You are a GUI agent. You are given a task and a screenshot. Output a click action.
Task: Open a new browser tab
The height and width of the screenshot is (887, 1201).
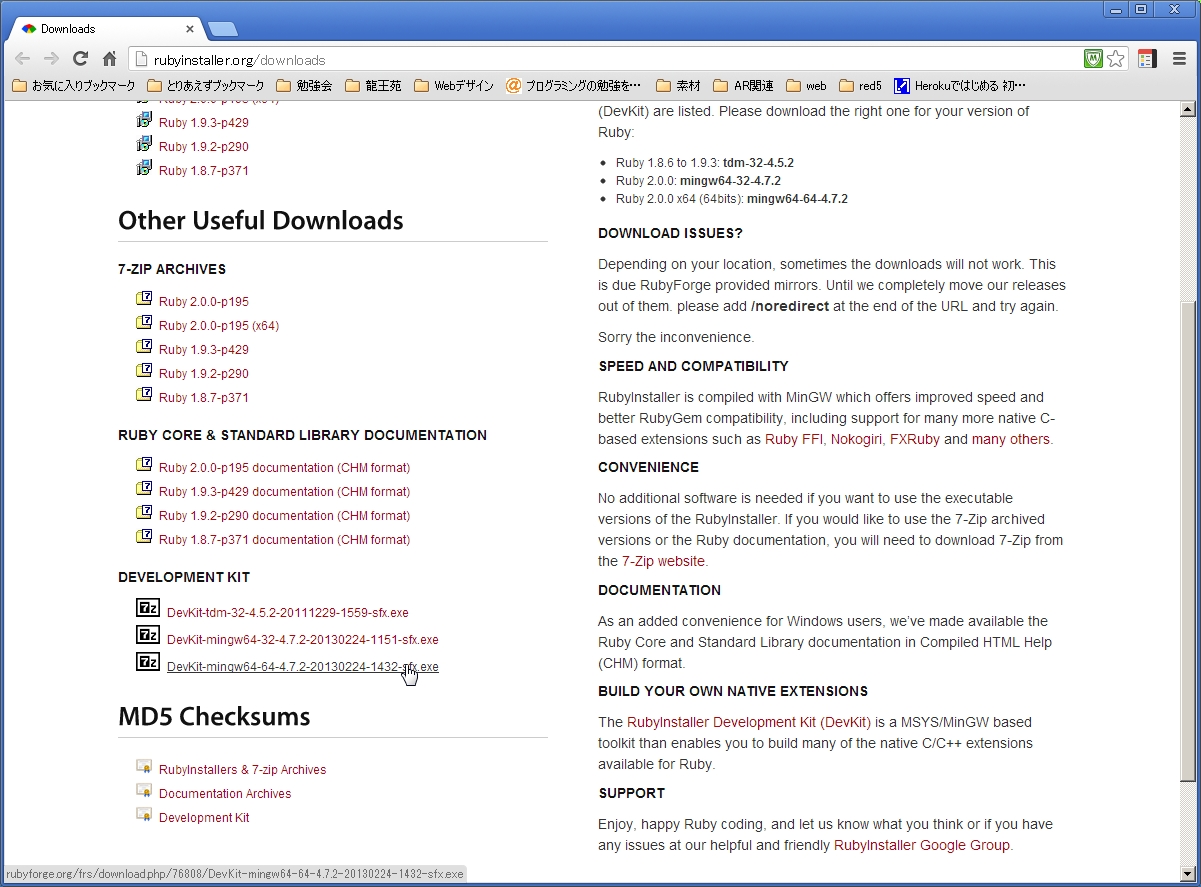tap(222, 29)
